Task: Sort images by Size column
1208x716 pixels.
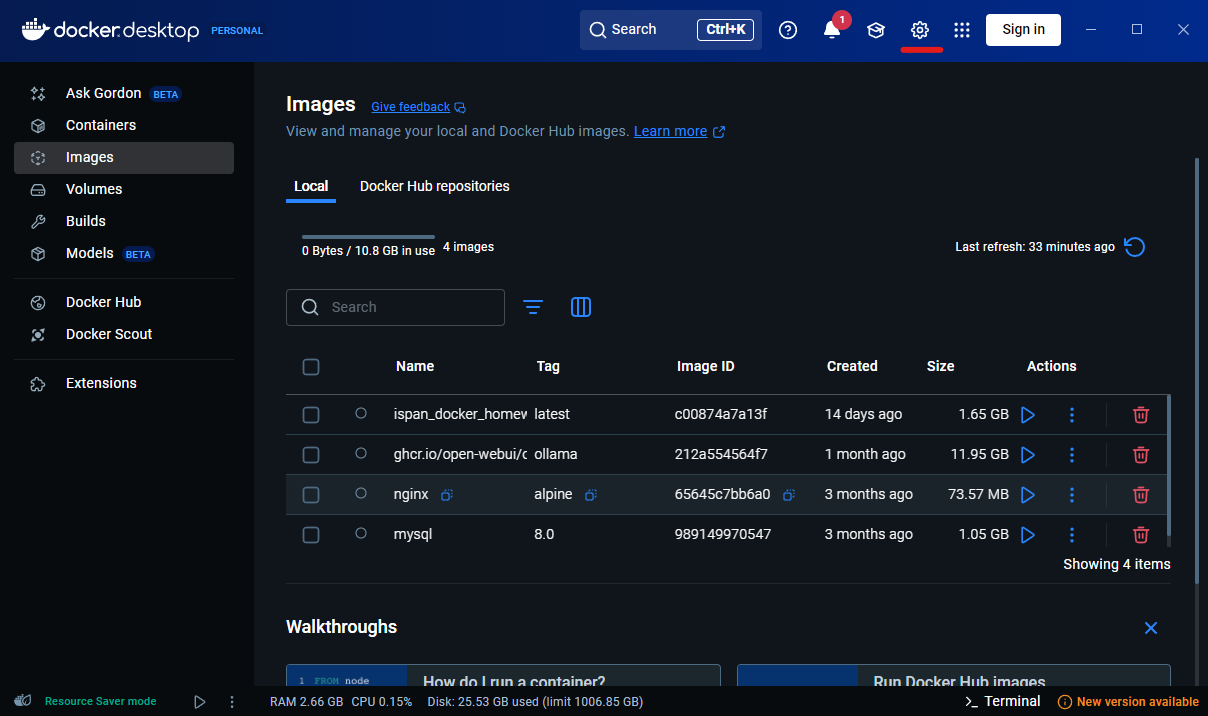Action: (x=940, y=366)
